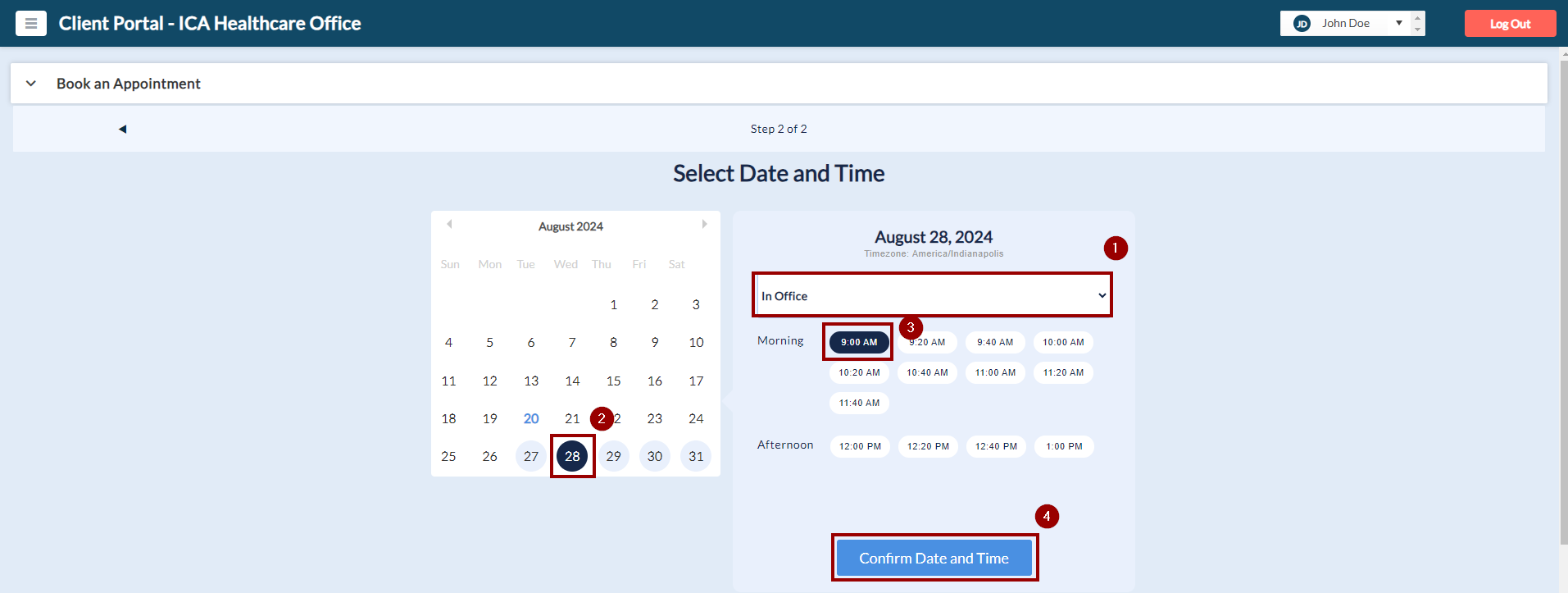Open the hamburger menu in header
Viewport: 1568px width, 593px height.
(31, 24)
